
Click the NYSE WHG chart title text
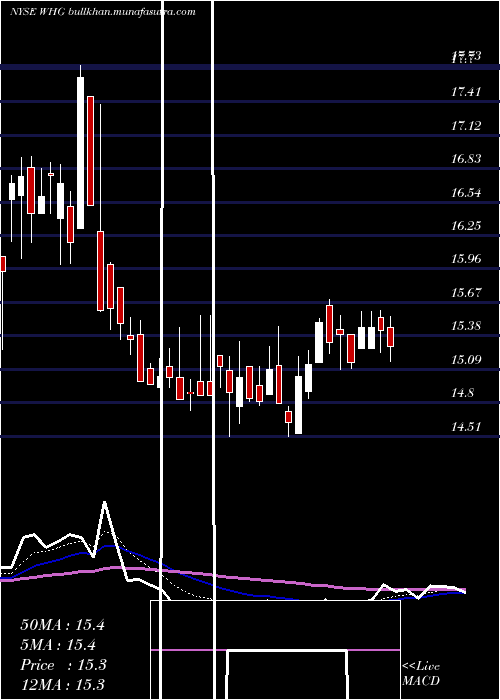103,12
